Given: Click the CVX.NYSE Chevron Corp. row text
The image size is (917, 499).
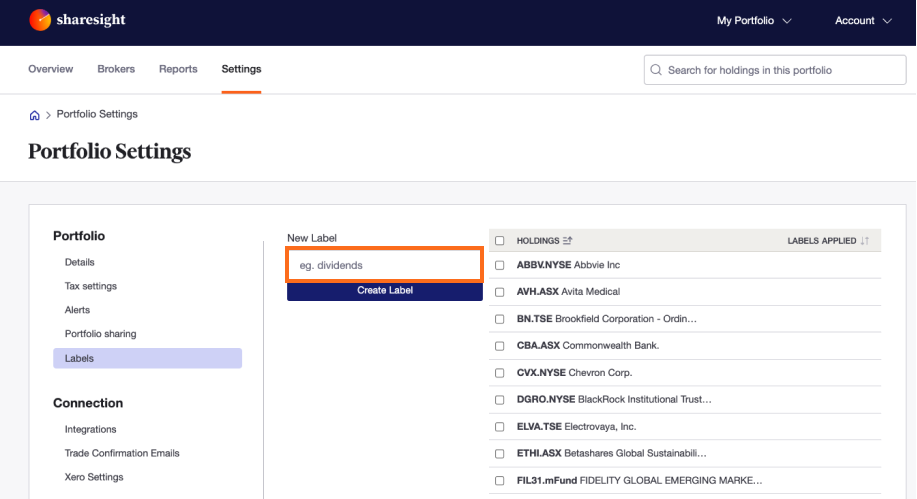Looking at the screenshot, I should point(574,373).
